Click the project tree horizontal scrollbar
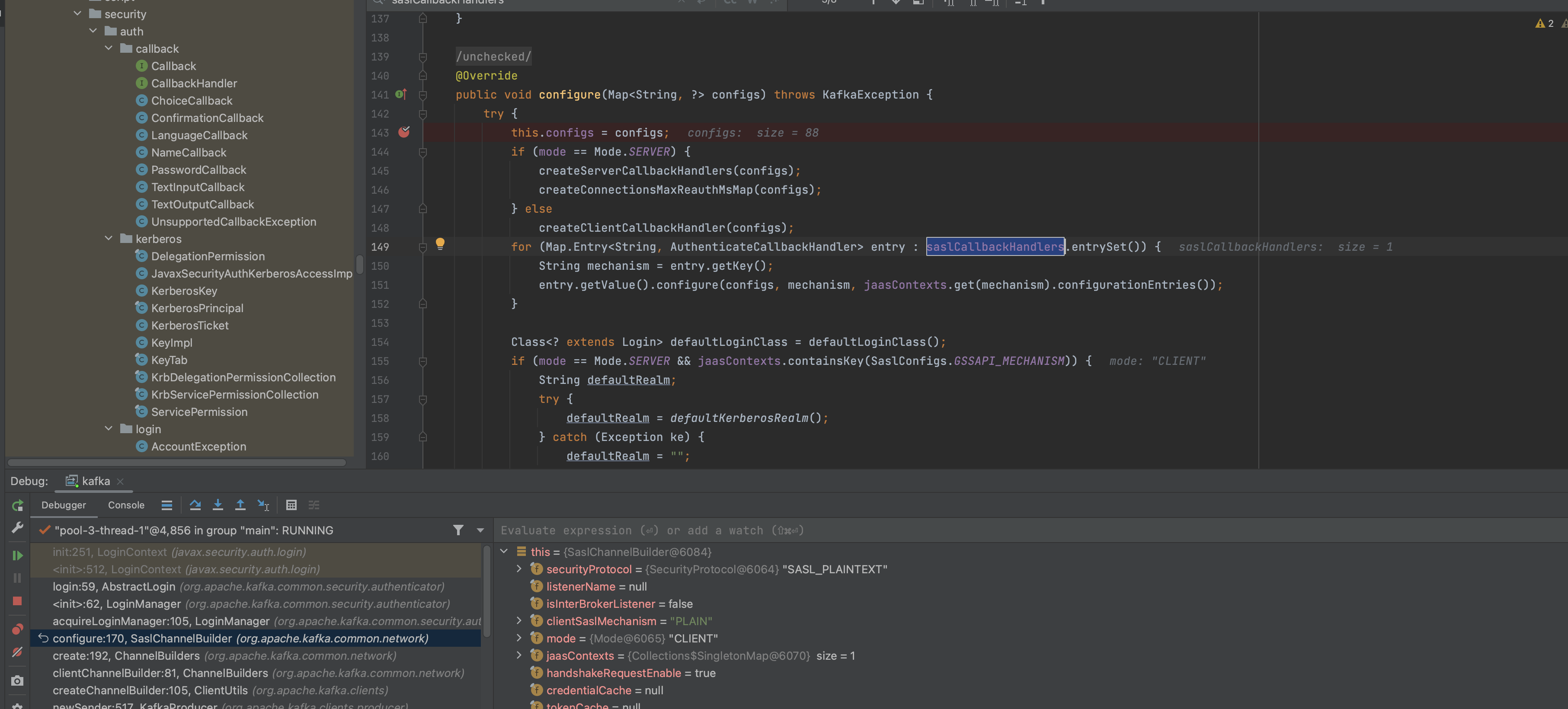This screenshot has width=1568, height=709. 176,463
